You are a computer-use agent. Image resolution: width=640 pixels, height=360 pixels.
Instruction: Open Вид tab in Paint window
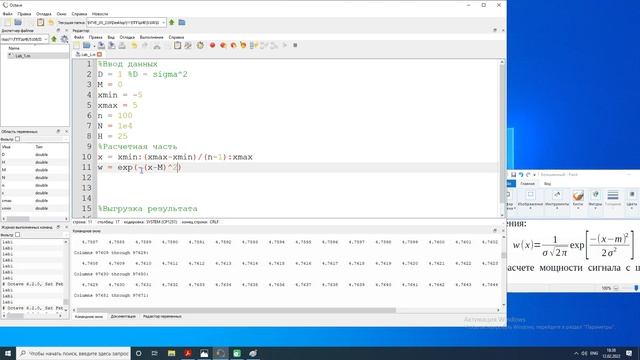[547, 184]
